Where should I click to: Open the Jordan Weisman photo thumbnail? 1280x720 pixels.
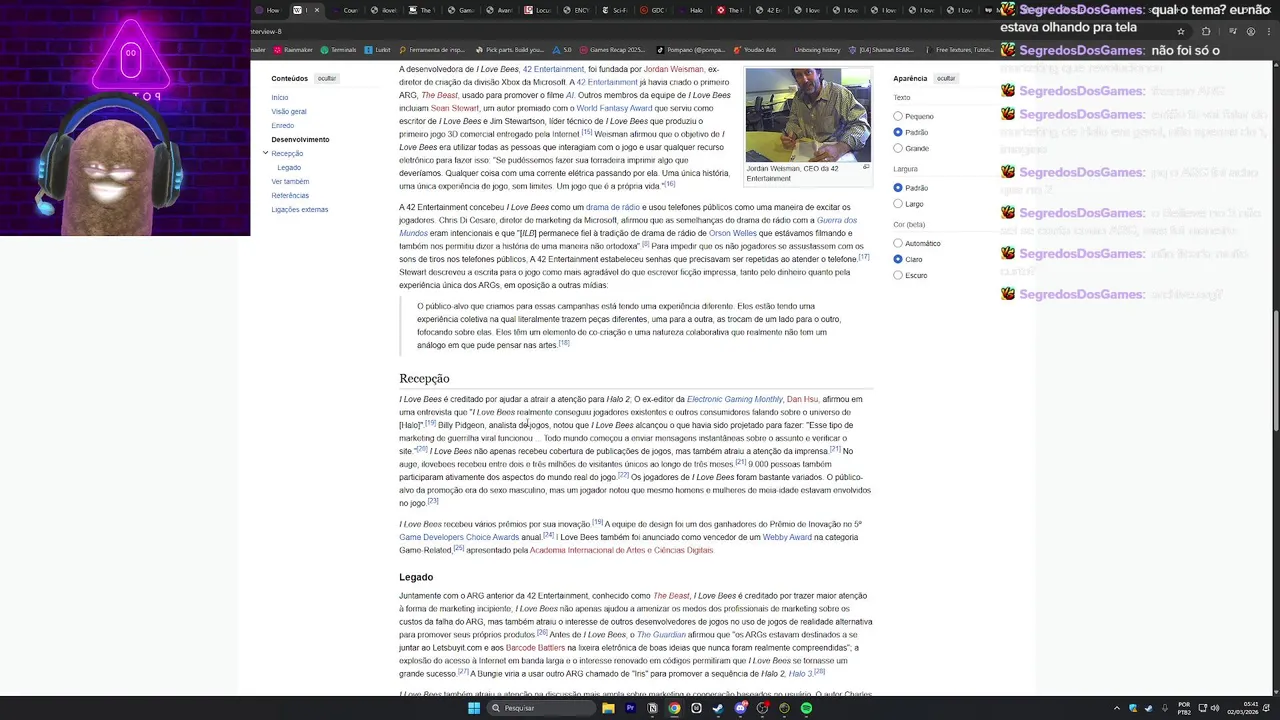tap(808, 115)
